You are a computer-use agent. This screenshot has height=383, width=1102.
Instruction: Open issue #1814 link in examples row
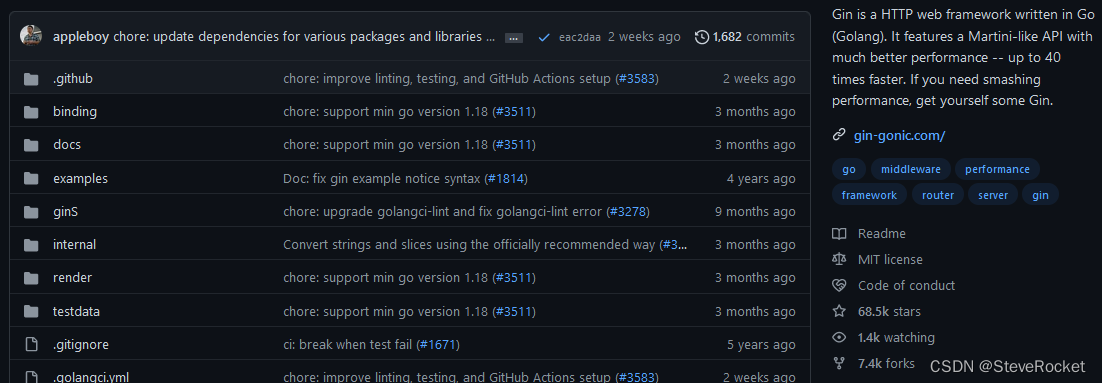[505, 178]
